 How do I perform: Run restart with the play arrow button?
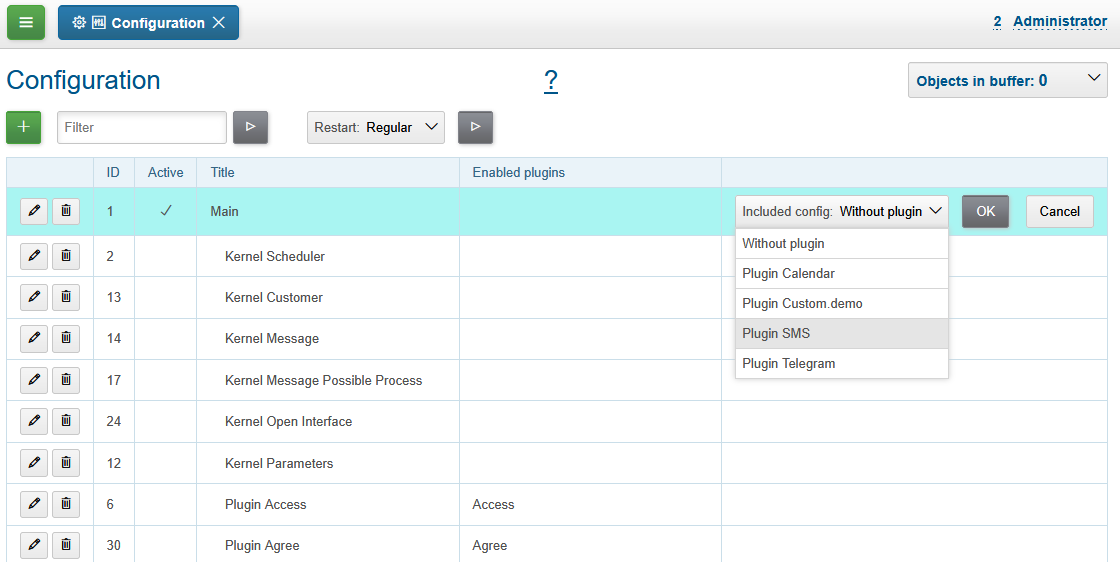[476, 127]
